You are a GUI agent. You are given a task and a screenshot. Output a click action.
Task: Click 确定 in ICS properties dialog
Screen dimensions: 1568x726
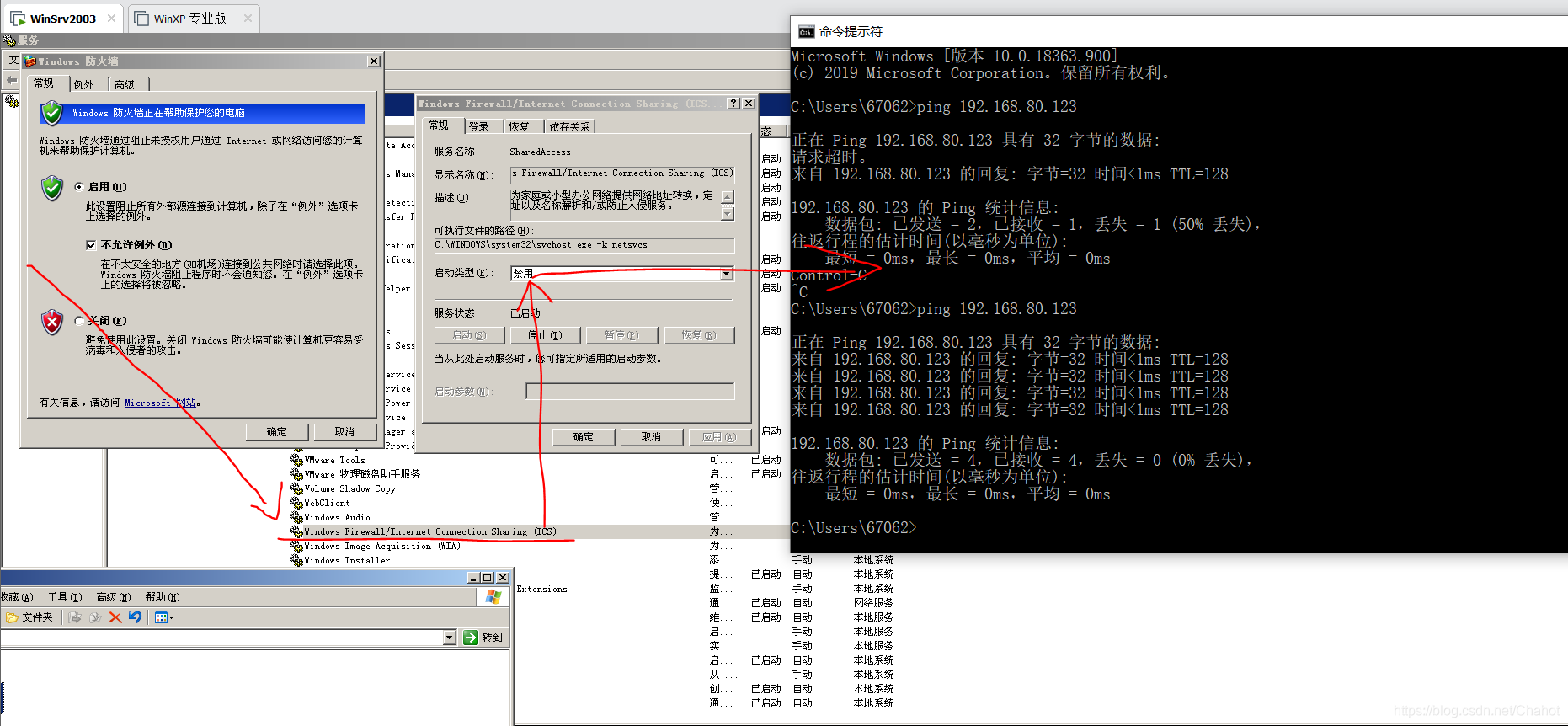click(x=584, y=437)
